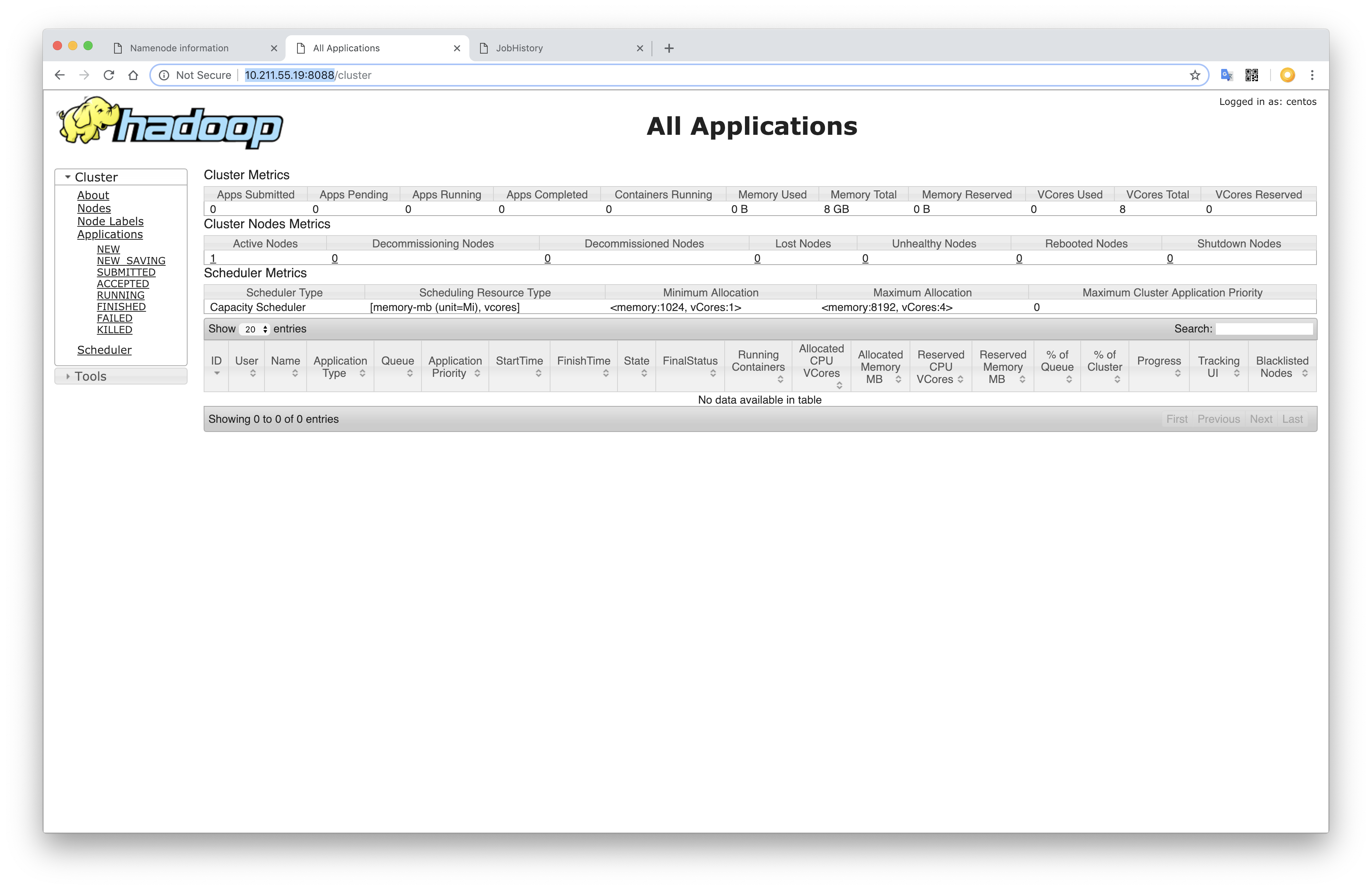This screenshot has height=890, width=1372.
Task: Filter applications by NEW state
Action: coord(108,249)
